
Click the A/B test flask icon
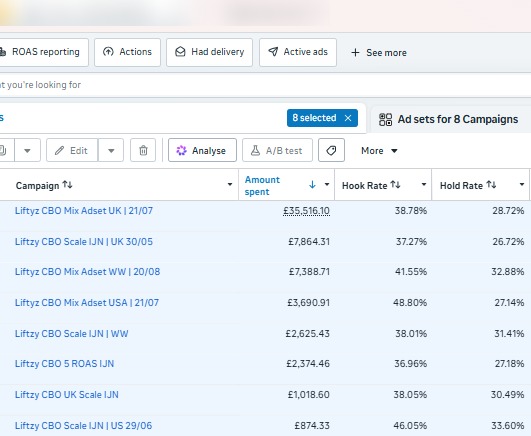pos(255,150)
